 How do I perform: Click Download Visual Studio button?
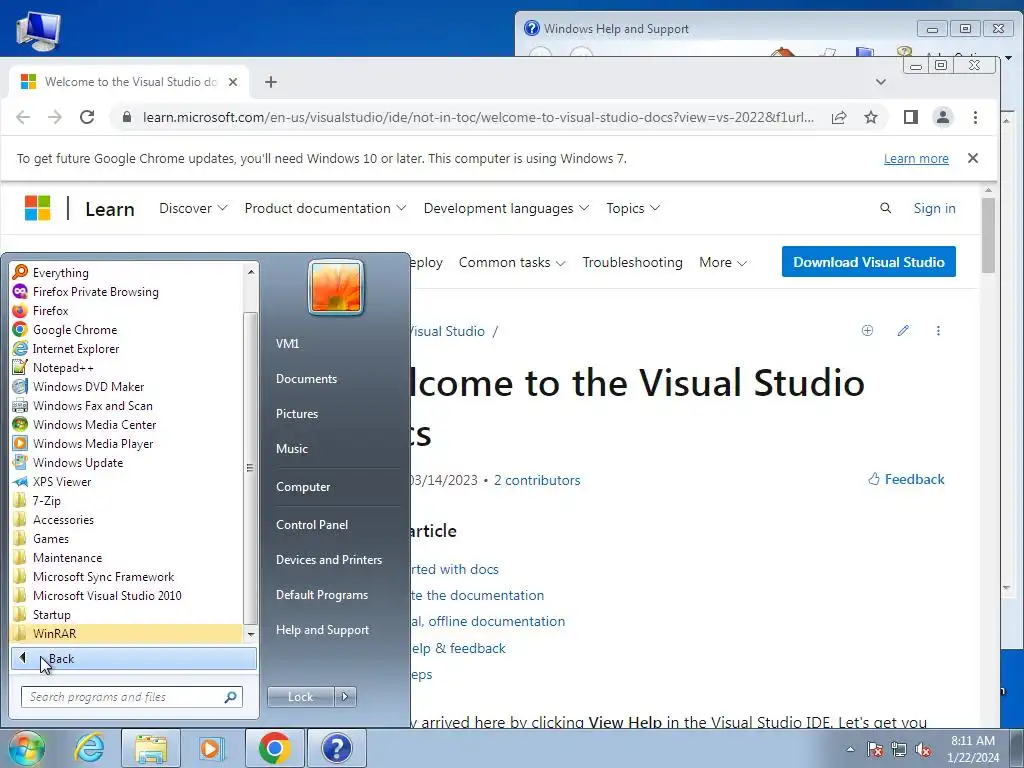869,262
